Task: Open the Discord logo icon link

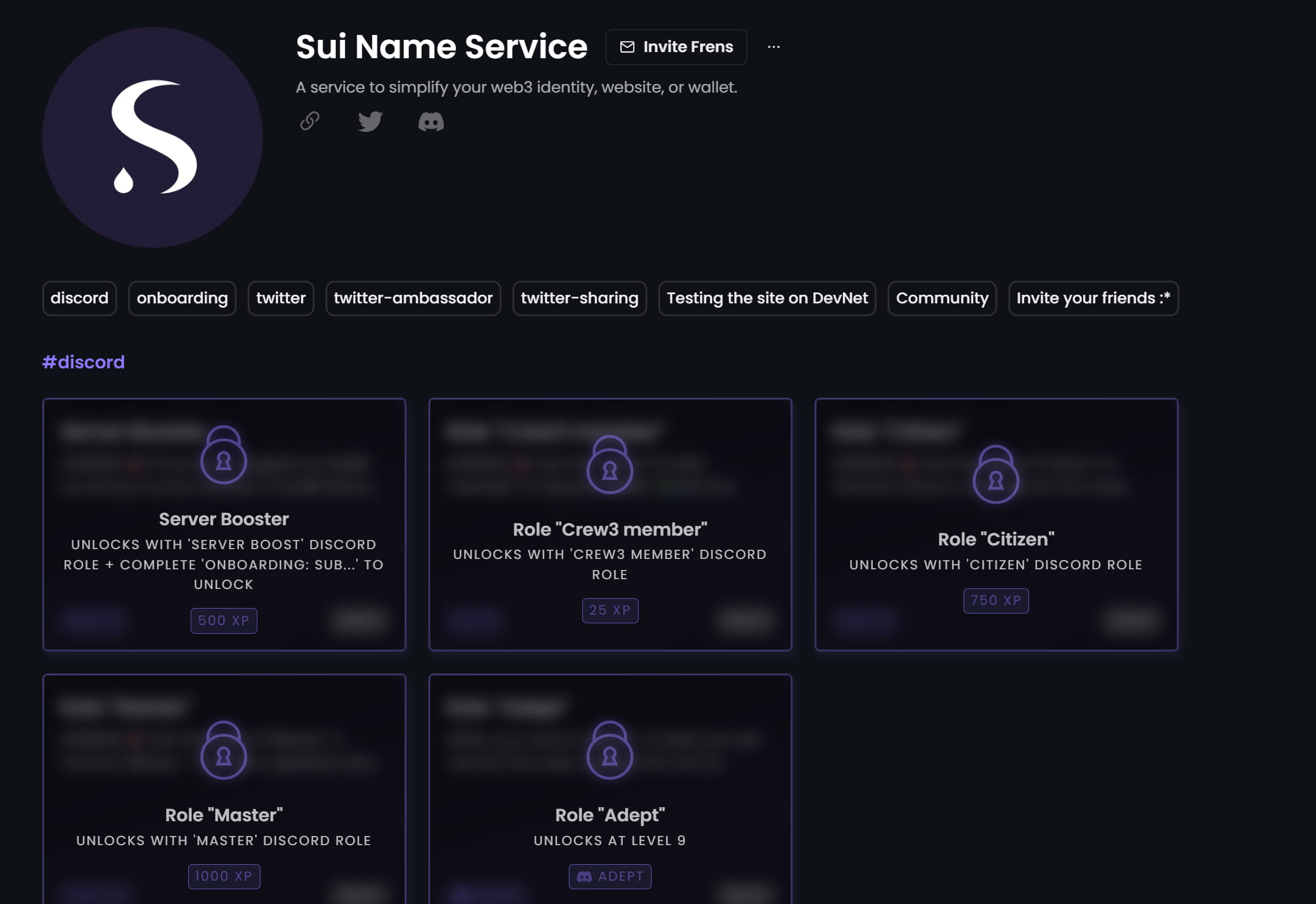Action: [431, 121]
